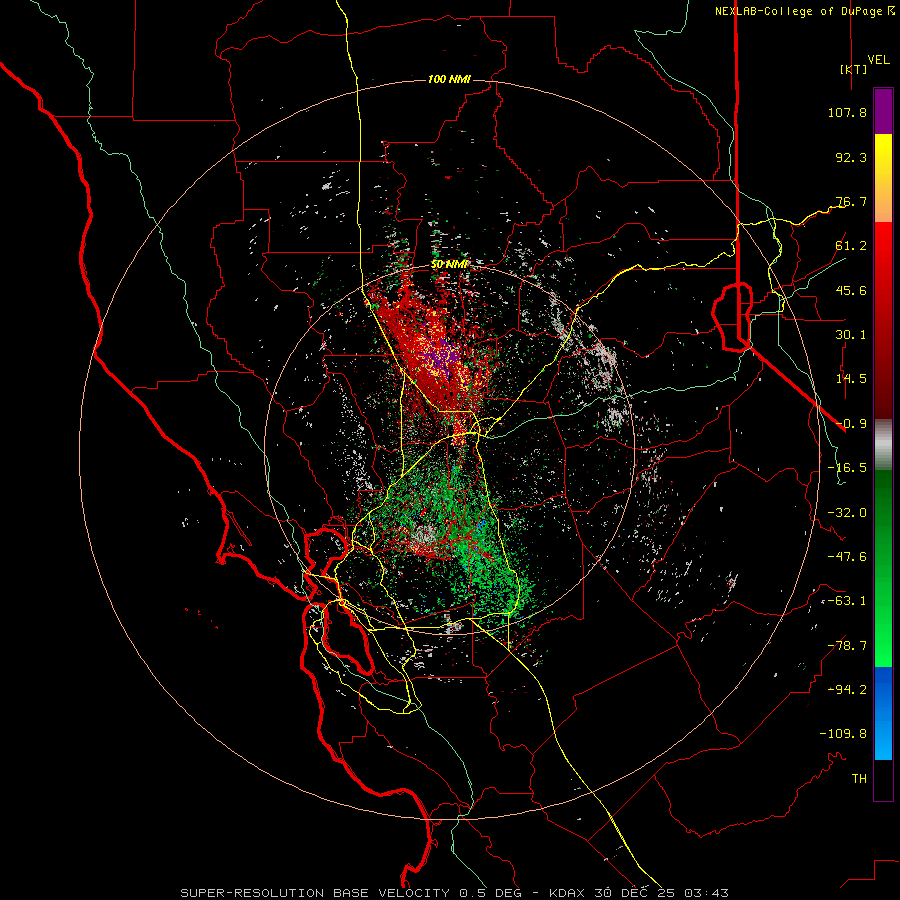Select the -47.6 legend value
The image size is (900, 900).
847,557
